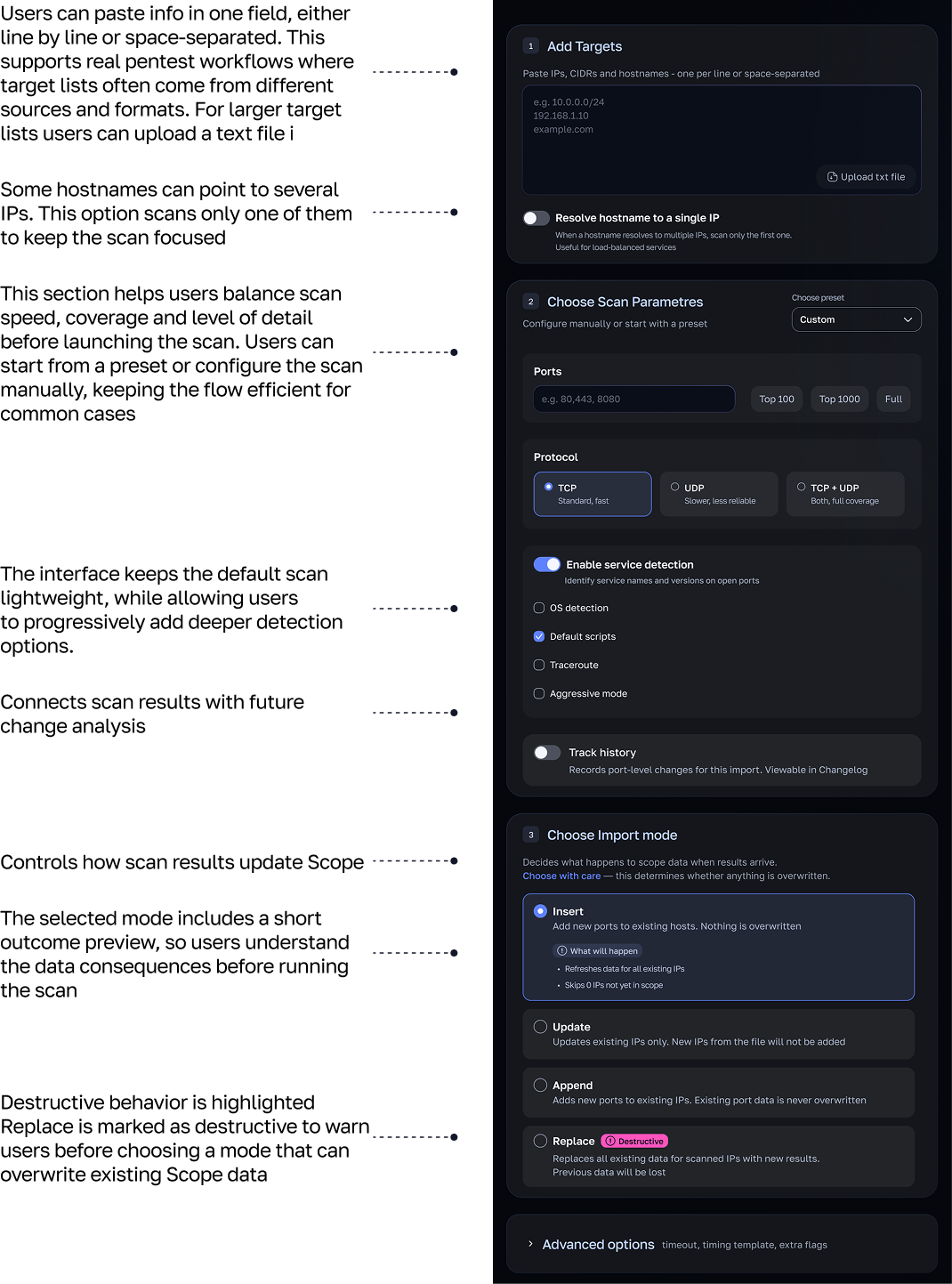Image resolution: width=952 pixels, height=1284 pixels.
Task: Click the 'Refreshes data for all existing IPs' text
Action: [x=625, y=969]
